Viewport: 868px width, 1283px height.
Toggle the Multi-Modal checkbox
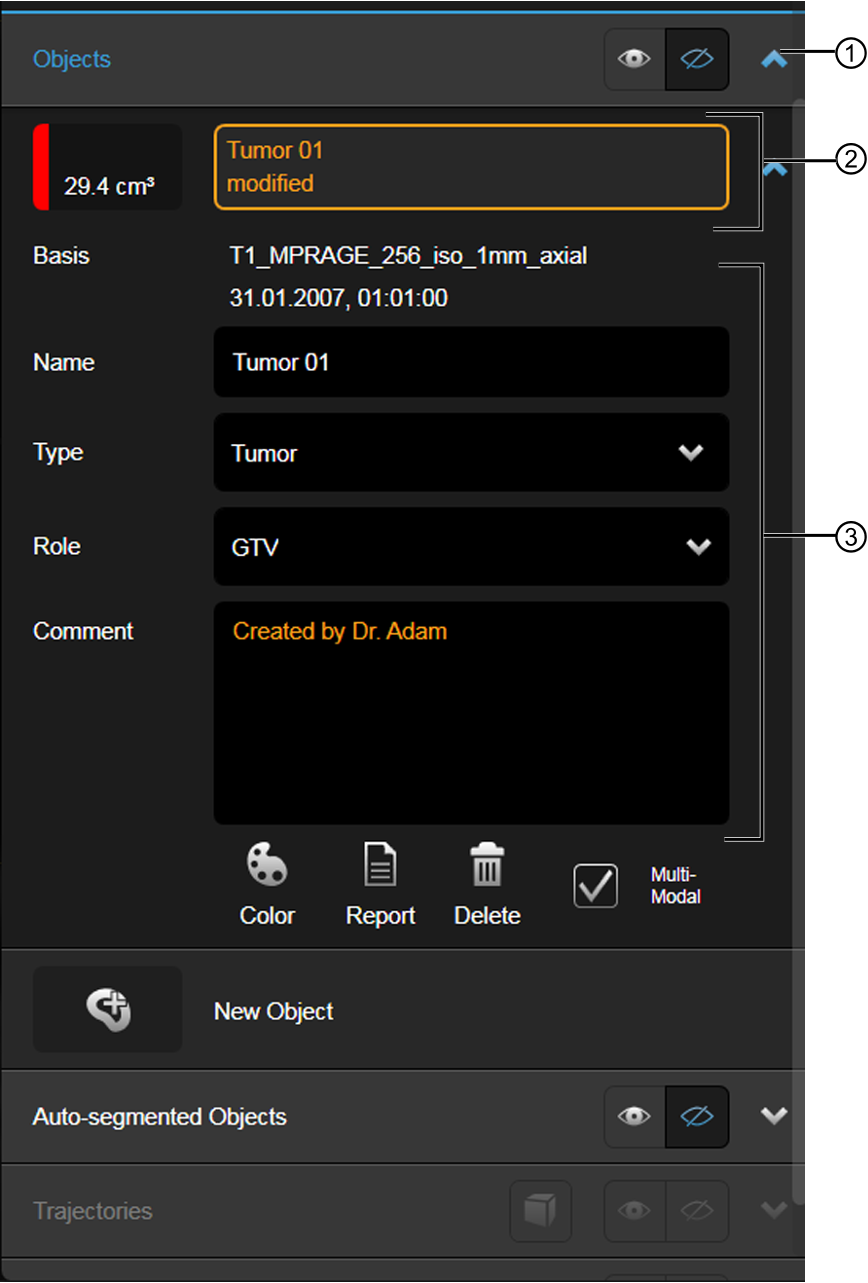click(x=596, y=886)
